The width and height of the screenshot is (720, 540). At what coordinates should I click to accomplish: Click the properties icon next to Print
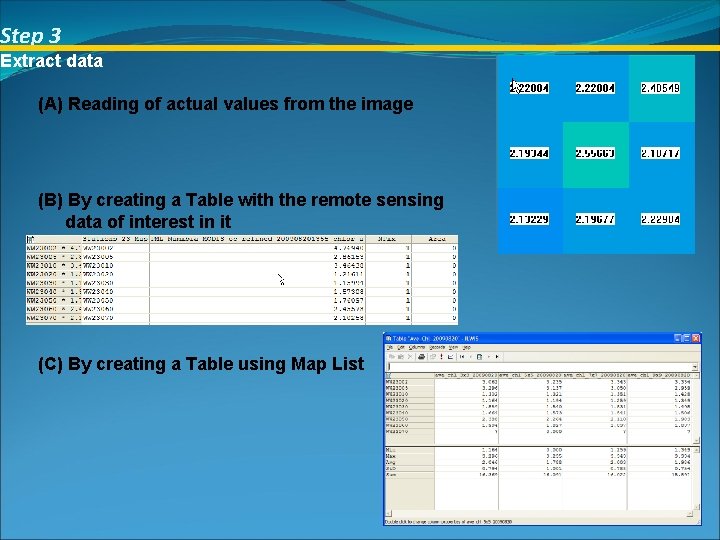433,357
